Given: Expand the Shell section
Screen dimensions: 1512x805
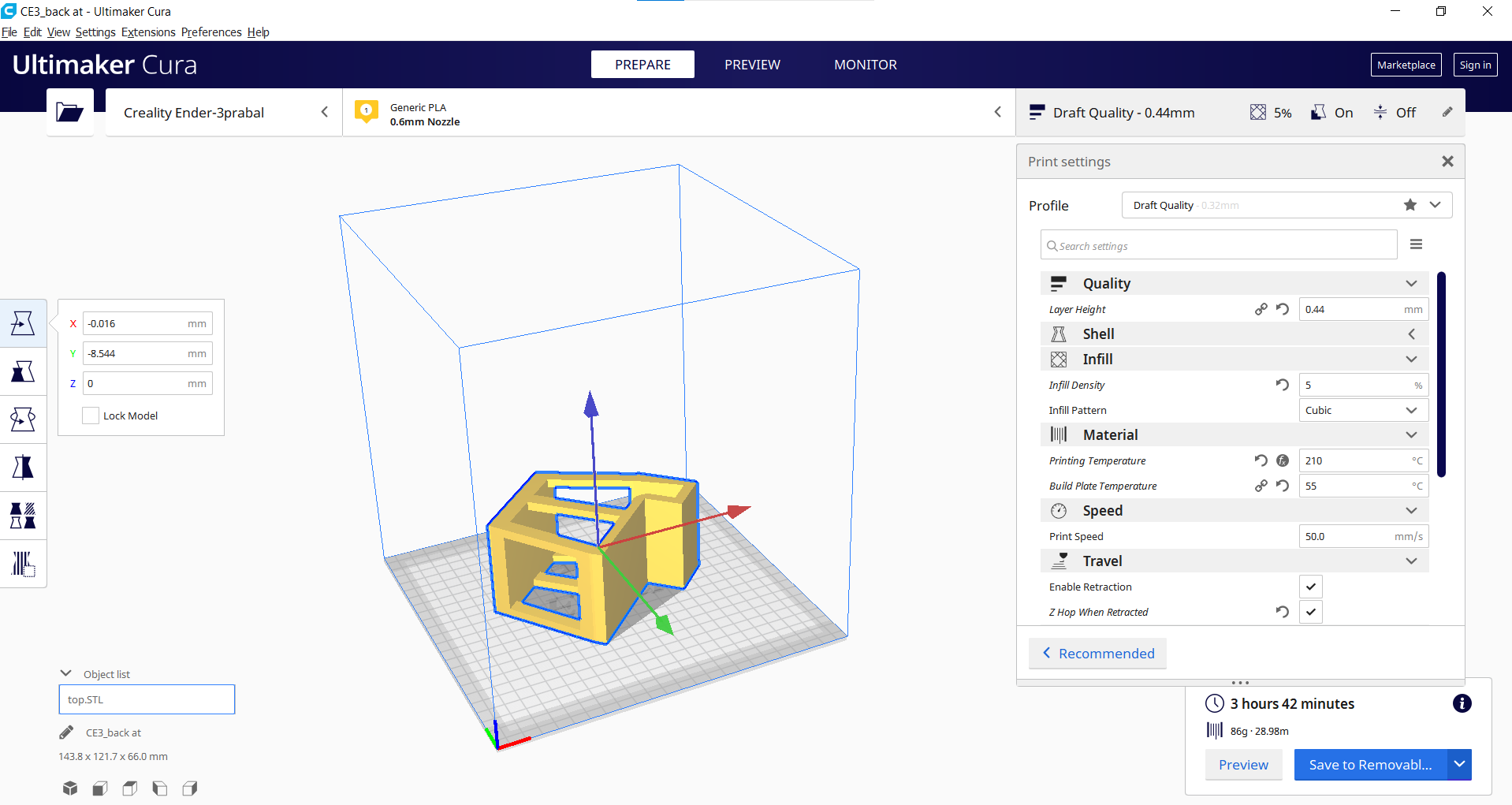Looking at the screenshot, I should click(1235, 334).
